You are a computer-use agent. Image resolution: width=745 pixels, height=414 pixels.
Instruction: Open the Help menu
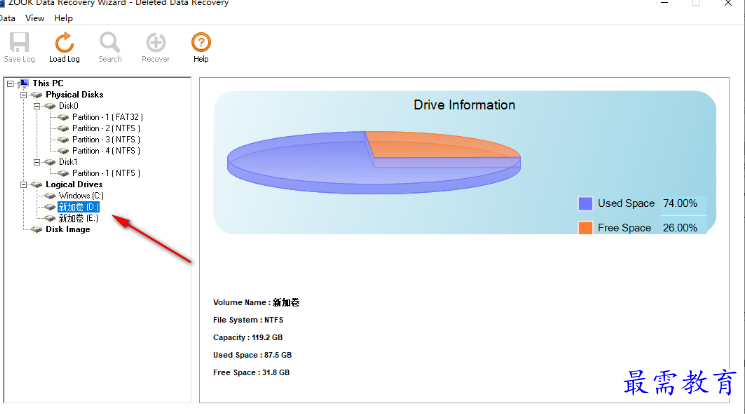(x=63, y=18)
